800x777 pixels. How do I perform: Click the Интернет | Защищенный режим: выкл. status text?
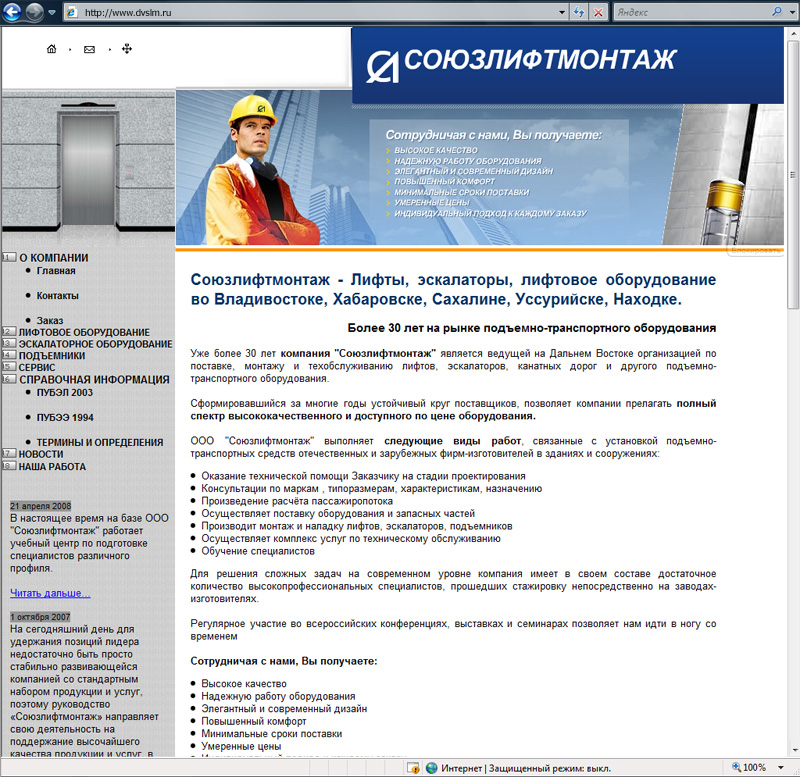click(x=526, y=768)
